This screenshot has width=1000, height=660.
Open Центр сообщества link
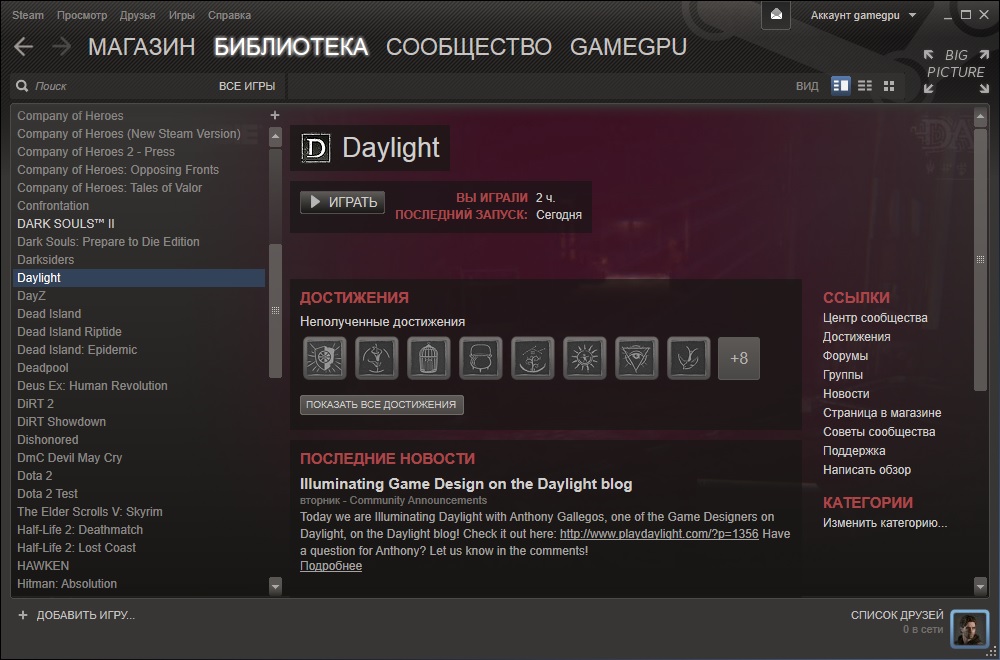coord(875,318)
